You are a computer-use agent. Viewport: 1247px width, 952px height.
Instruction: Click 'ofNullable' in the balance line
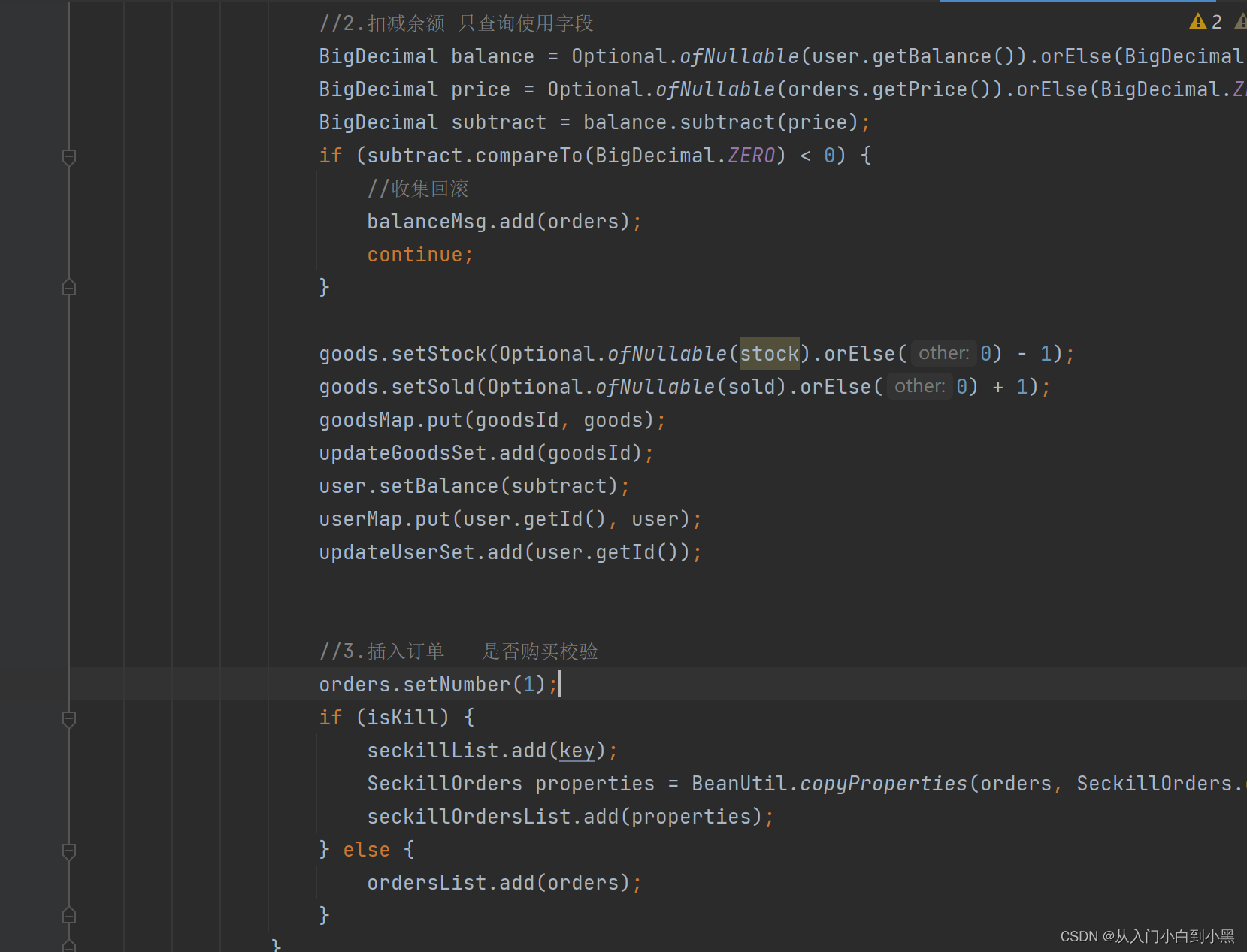[739, 56]
